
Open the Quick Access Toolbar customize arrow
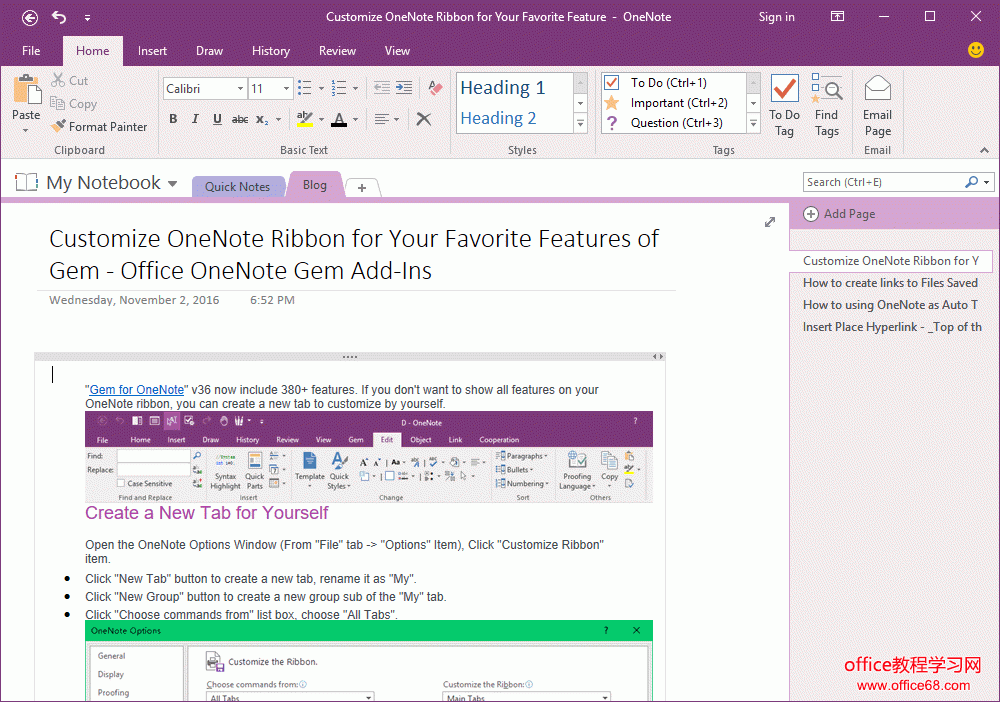coord(87,18)
